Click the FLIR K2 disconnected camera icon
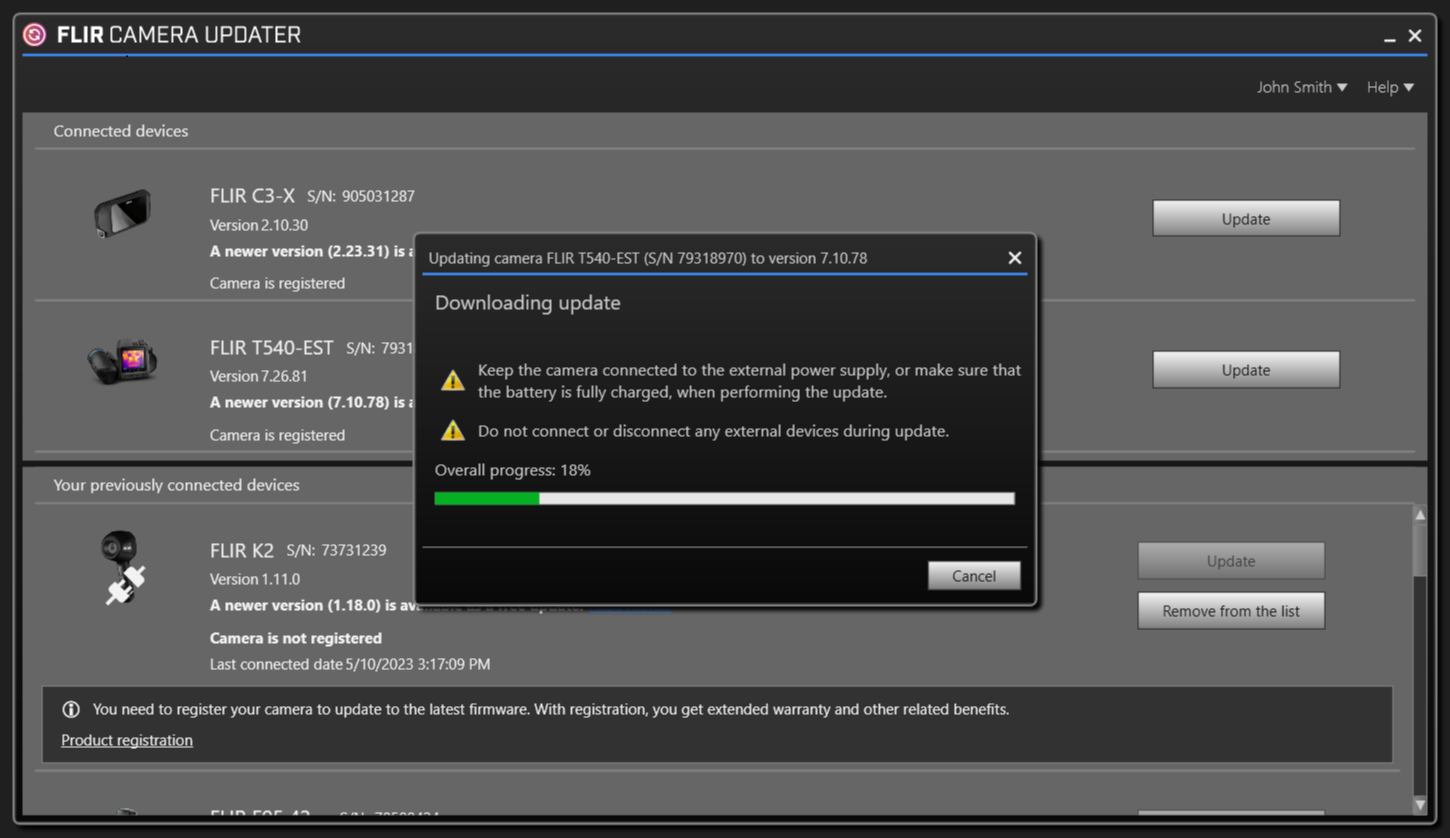This screenshot has width=1450, height=838. 123,567
